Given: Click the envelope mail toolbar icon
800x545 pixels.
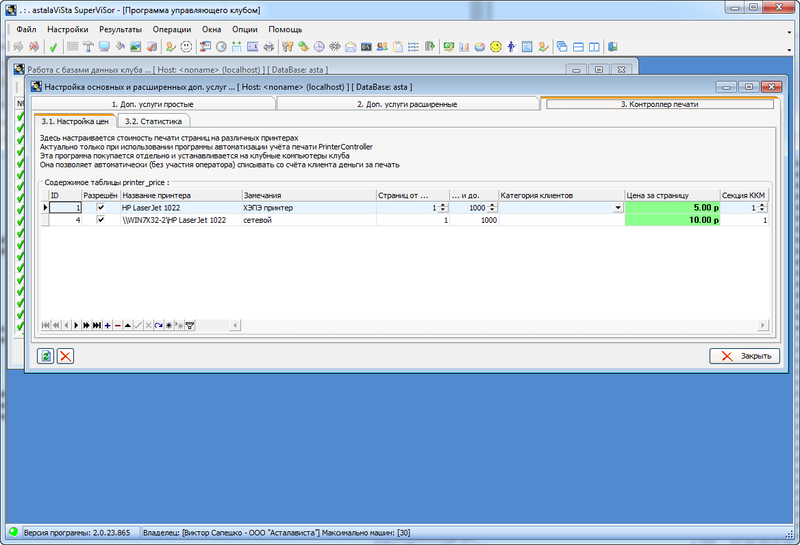Looking at the screenshot, I should click(351, 47).
